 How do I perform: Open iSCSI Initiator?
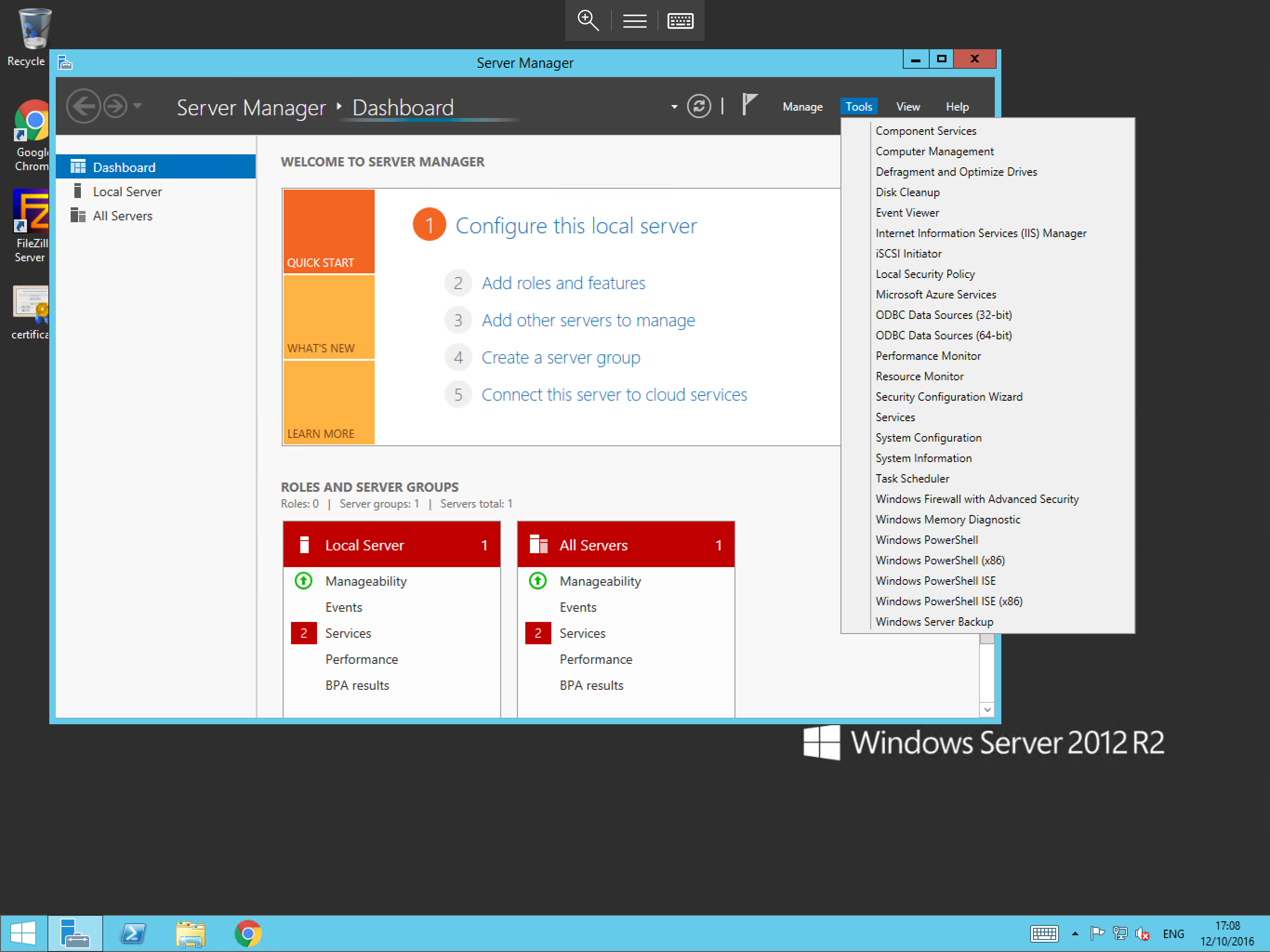[x=987, y=254]
